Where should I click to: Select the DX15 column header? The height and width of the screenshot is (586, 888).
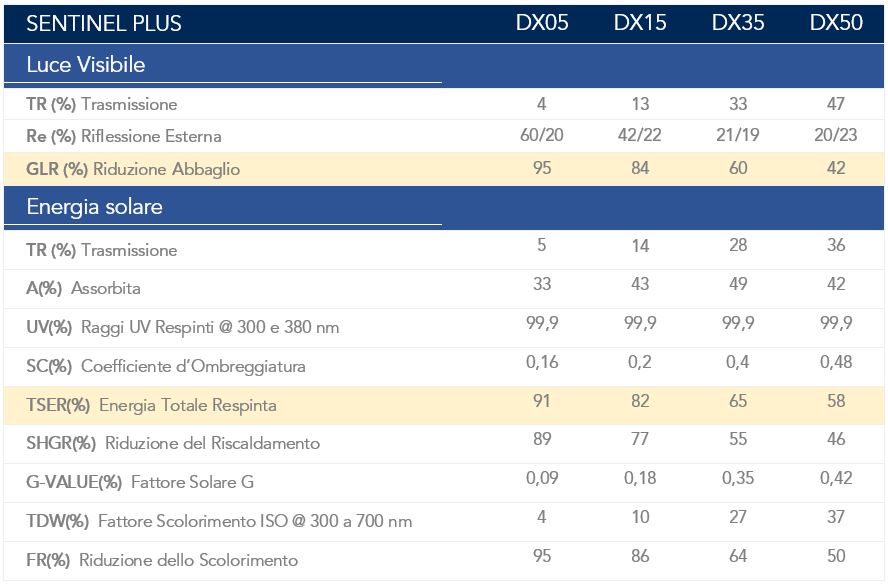[x=640, y=23]
